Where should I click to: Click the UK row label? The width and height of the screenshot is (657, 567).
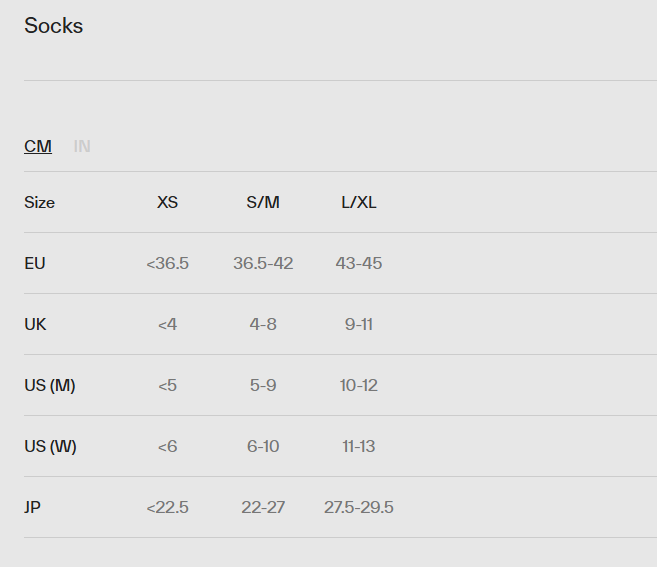[35, 324]
